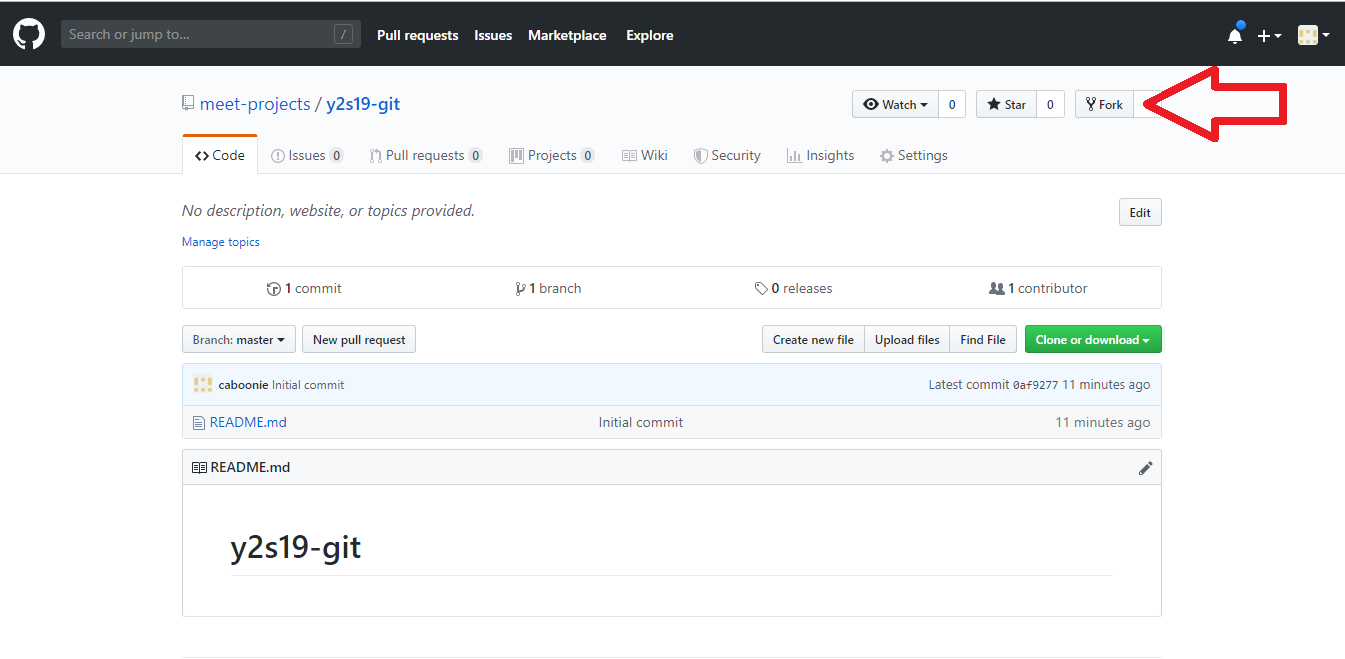Open Initial commit message in README.md row

point(641,422)
